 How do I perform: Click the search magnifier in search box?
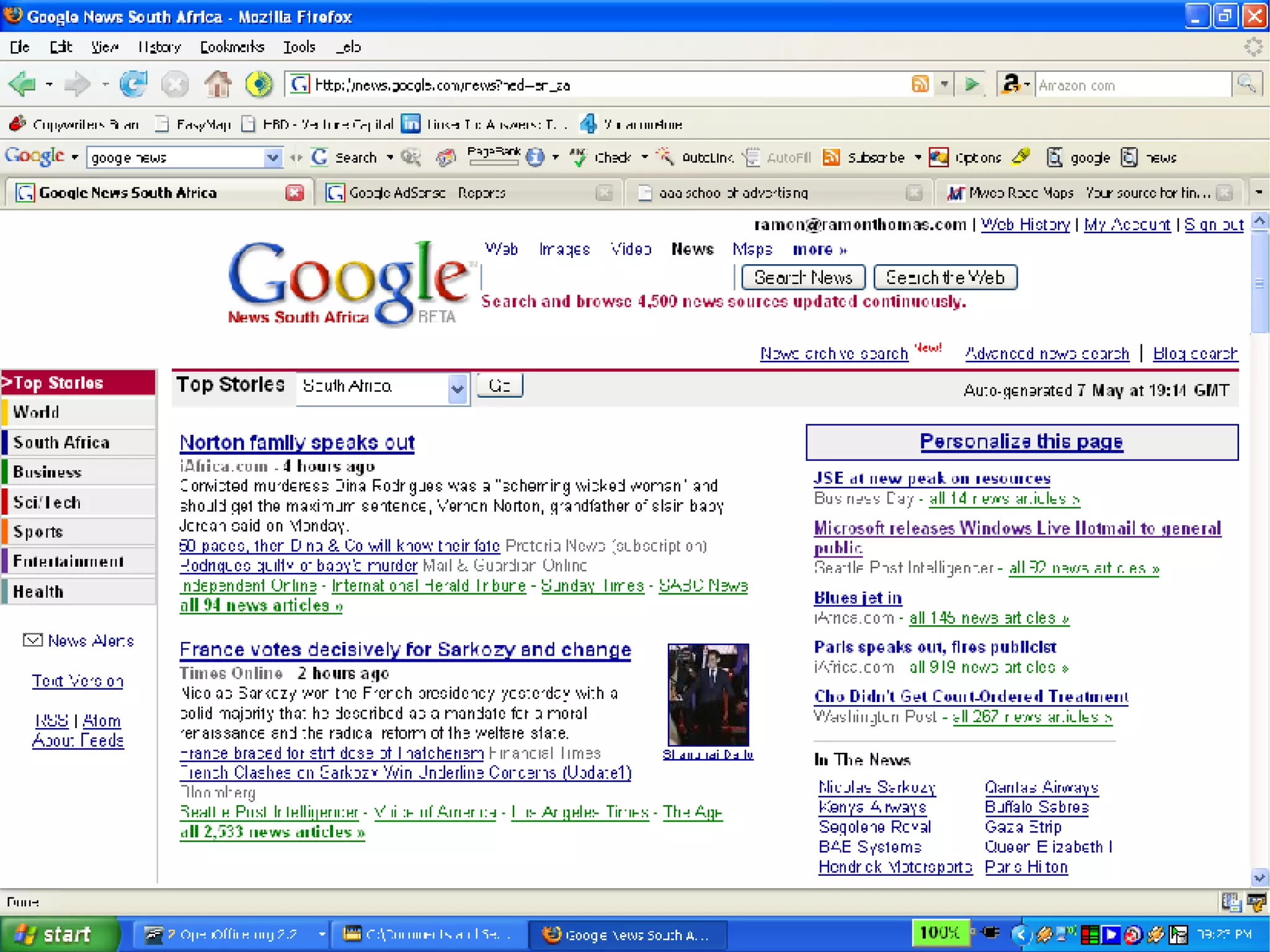1246,84
